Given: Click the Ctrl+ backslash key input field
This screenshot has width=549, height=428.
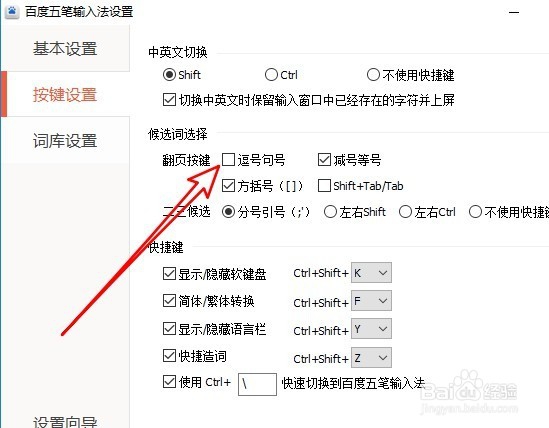Looking at the screenshot, I should tap(257, 384).
